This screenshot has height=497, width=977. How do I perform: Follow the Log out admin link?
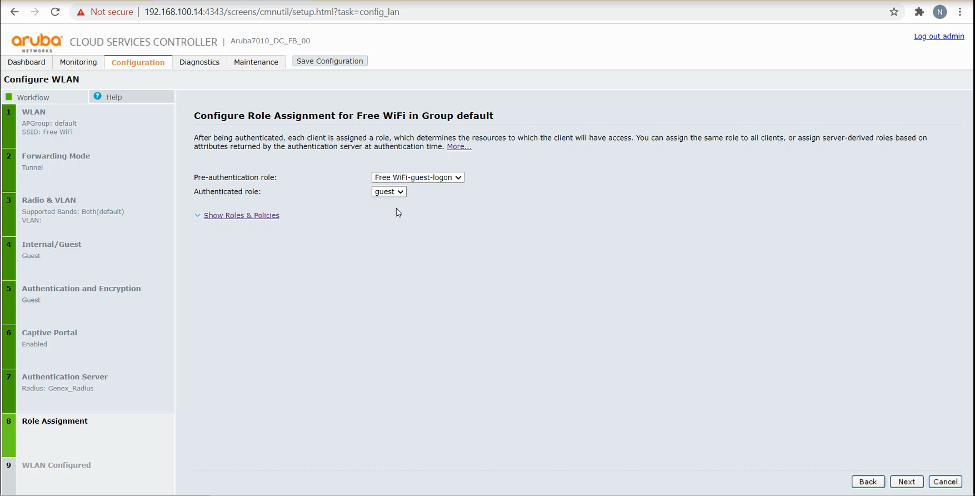(939, 36)
